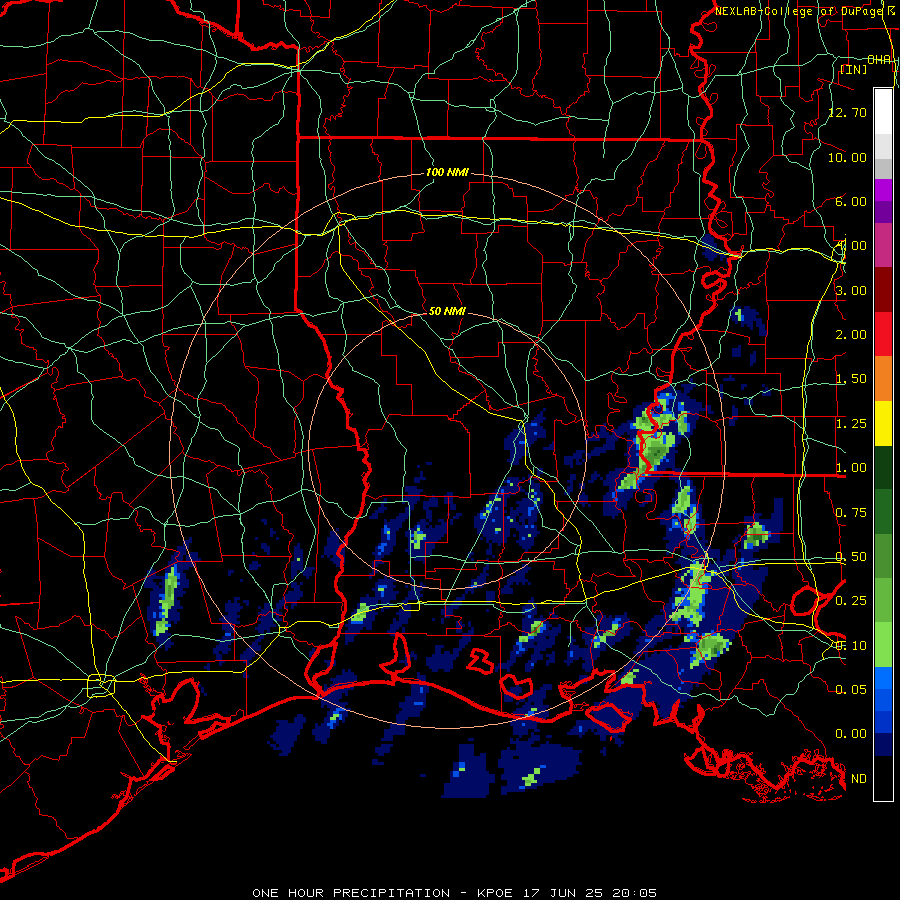Choose the bright red 2.00 legend swatch
900x900 pixels.
click(883, 334)
